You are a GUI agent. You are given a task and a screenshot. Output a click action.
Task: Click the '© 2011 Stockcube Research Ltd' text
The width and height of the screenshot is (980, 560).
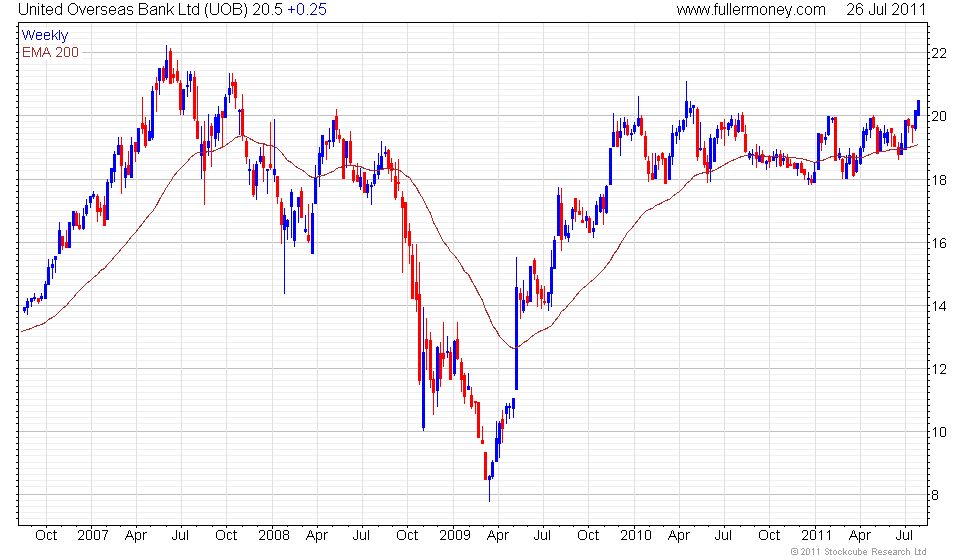click(x=859, y=551)
